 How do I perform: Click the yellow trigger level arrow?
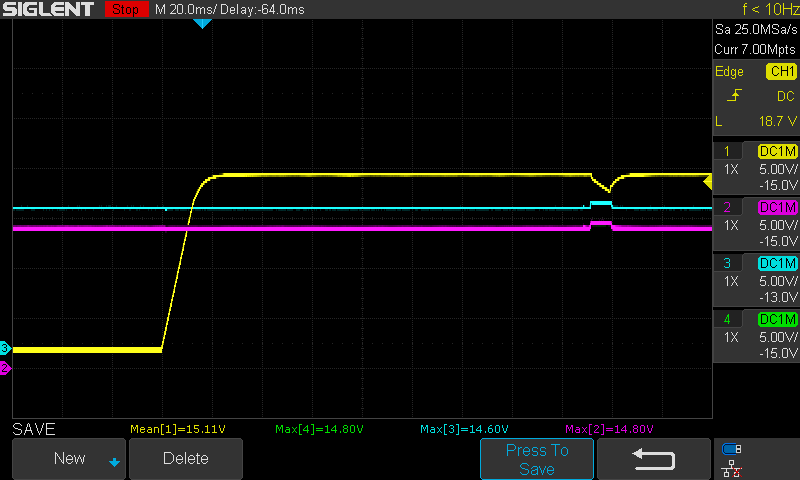pyautogui.click(x=707, y=182)
